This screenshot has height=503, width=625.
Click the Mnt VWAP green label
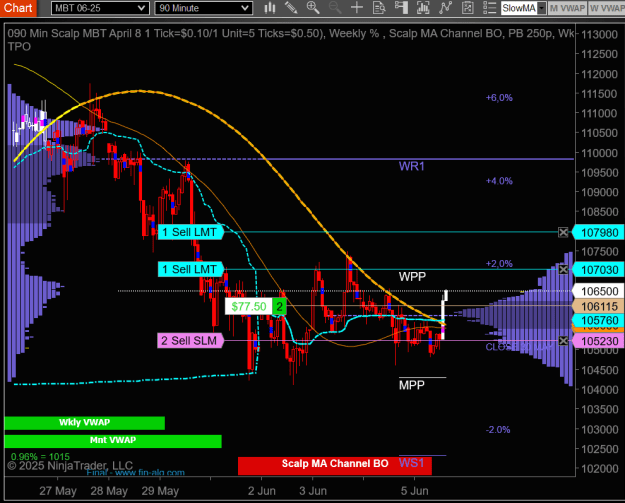[113, 441]
